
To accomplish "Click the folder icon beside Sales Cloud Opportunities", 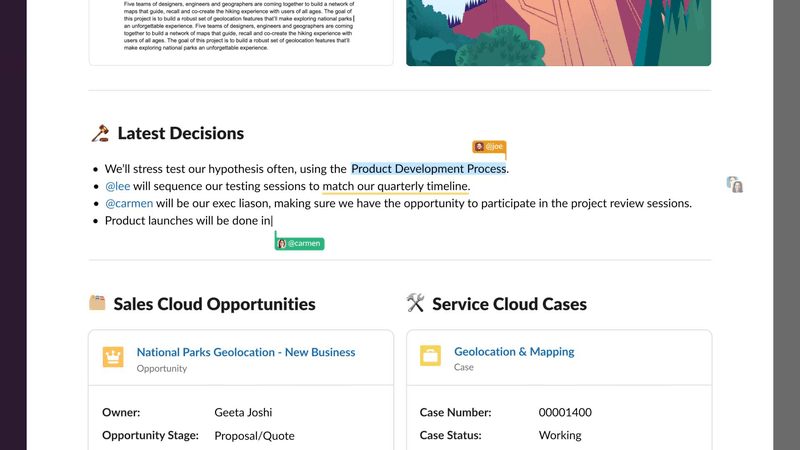I will 97,303.
